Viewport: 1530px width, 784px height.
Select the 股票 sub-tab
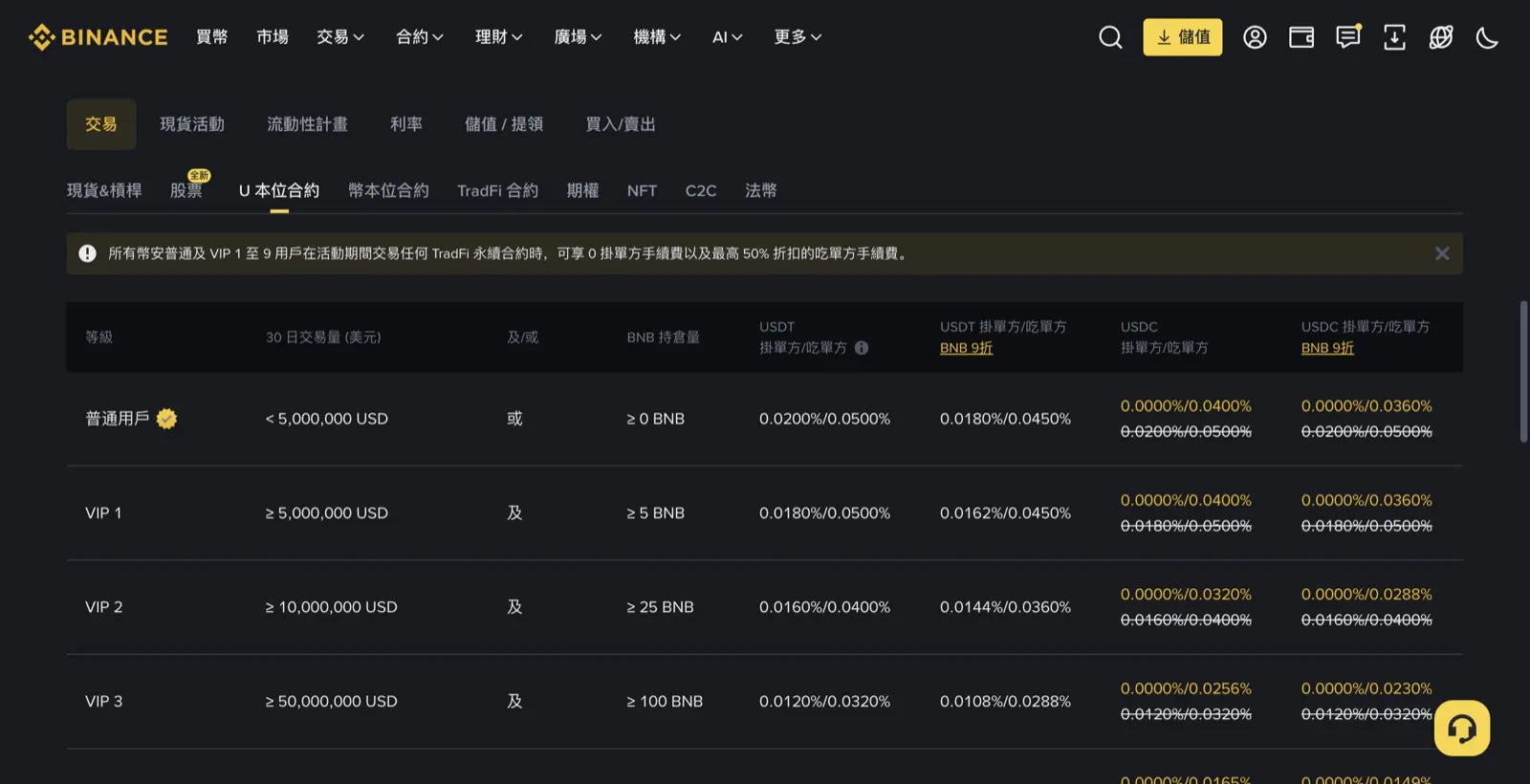186,190
